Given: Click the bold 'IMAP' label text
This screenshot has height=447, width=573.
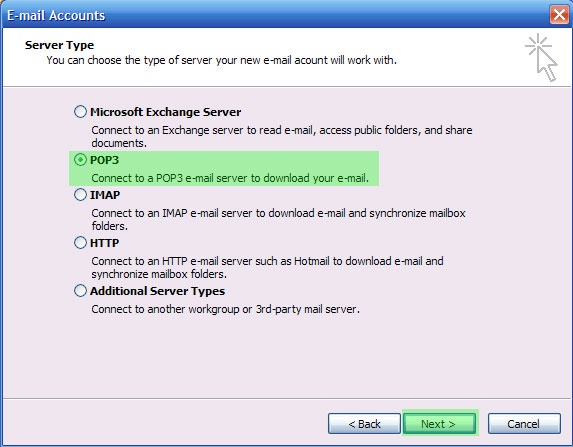Looking at the screenshot, I should click(x=105, y=195).
